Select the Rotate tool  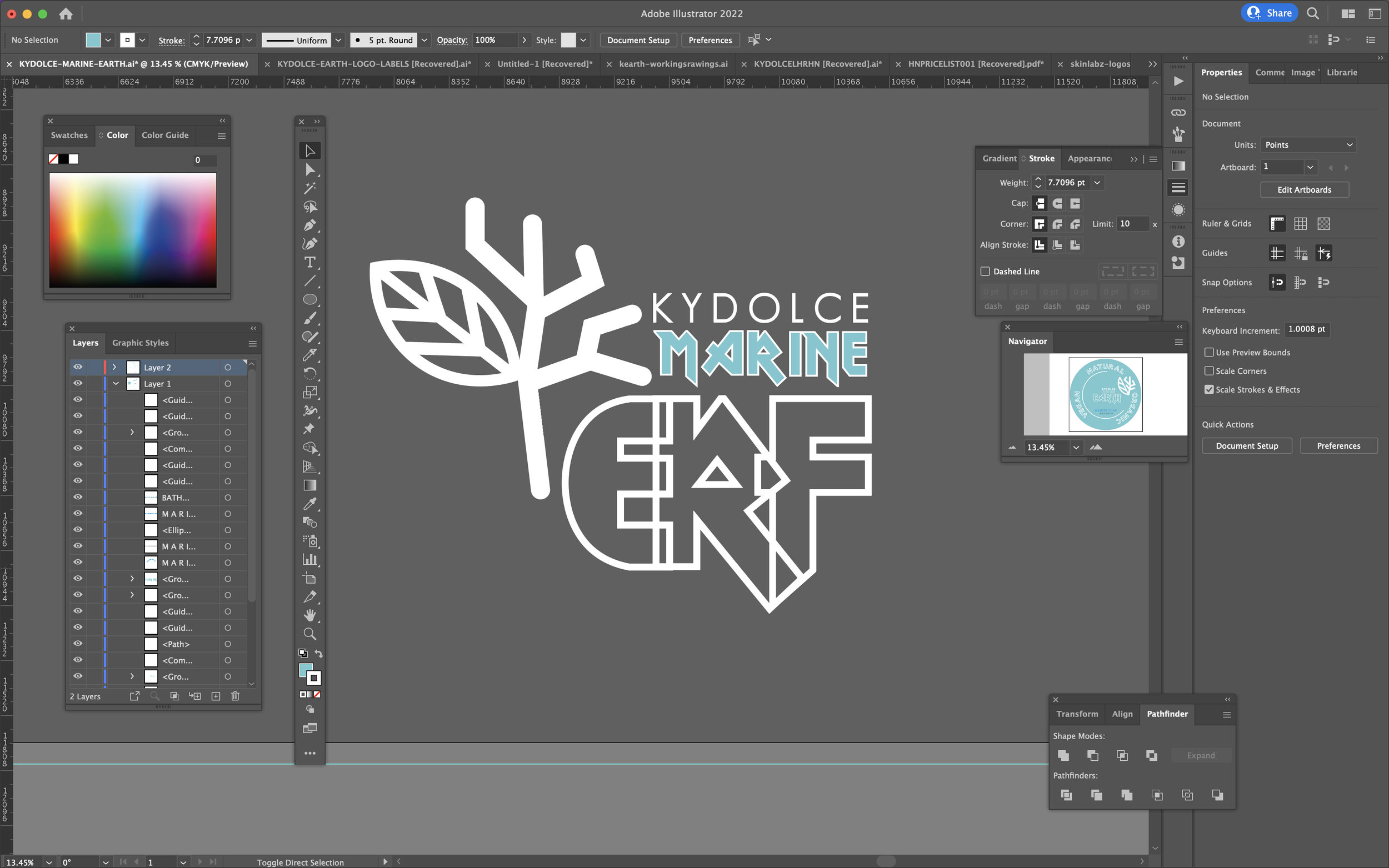309,374
